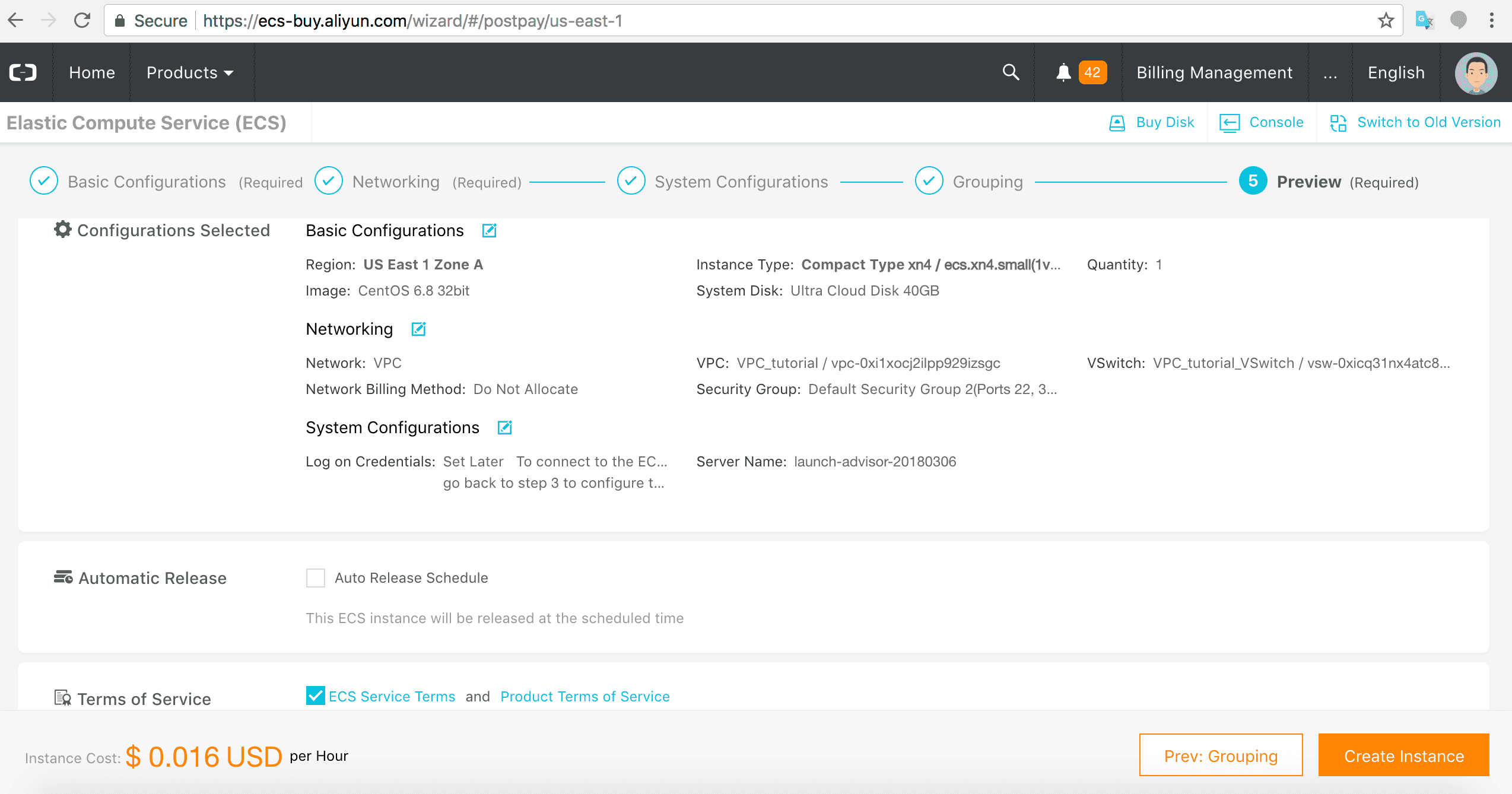Click Prev: Grouping button

click(x=1221, y=755)
